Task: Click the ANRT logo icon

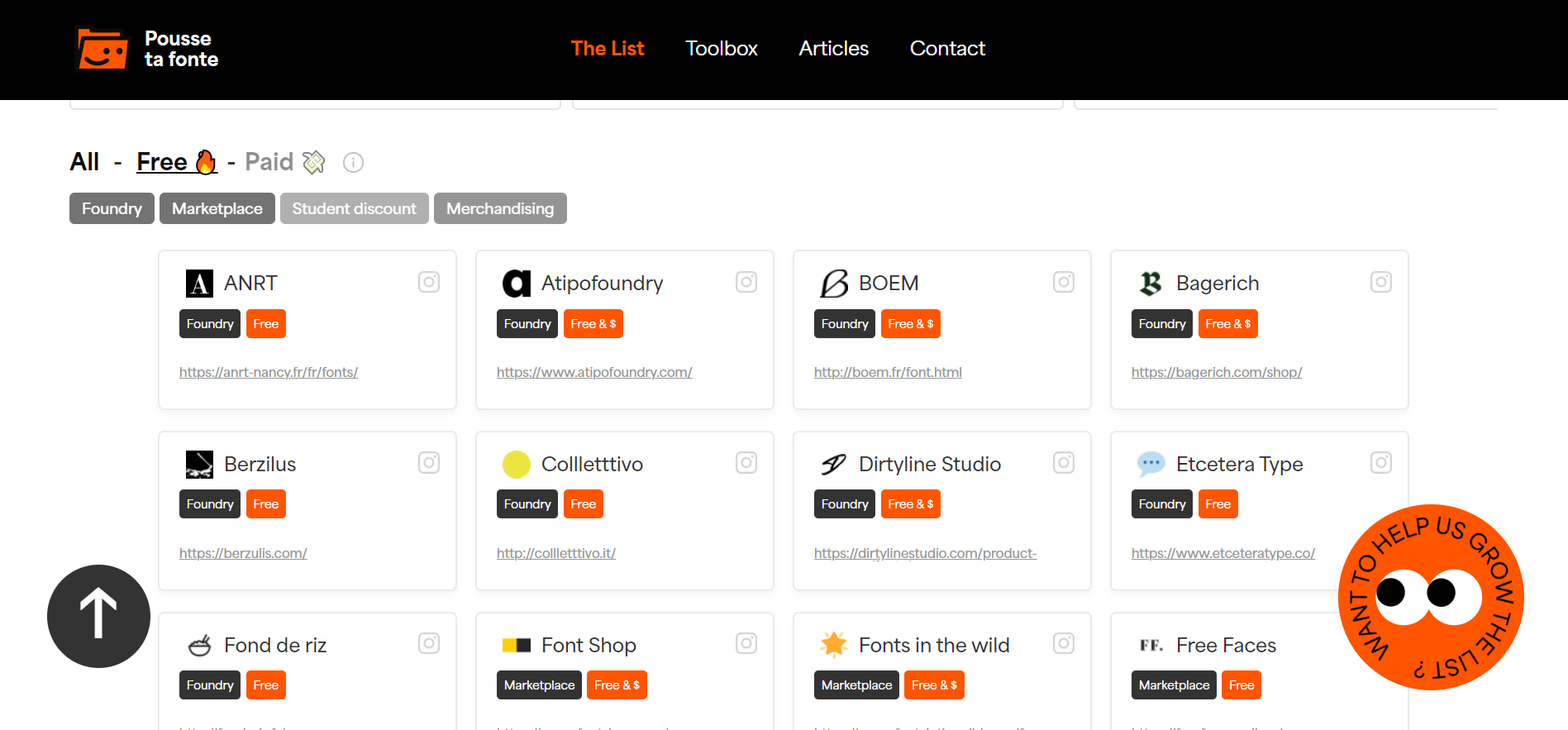Action: point(199,284)
